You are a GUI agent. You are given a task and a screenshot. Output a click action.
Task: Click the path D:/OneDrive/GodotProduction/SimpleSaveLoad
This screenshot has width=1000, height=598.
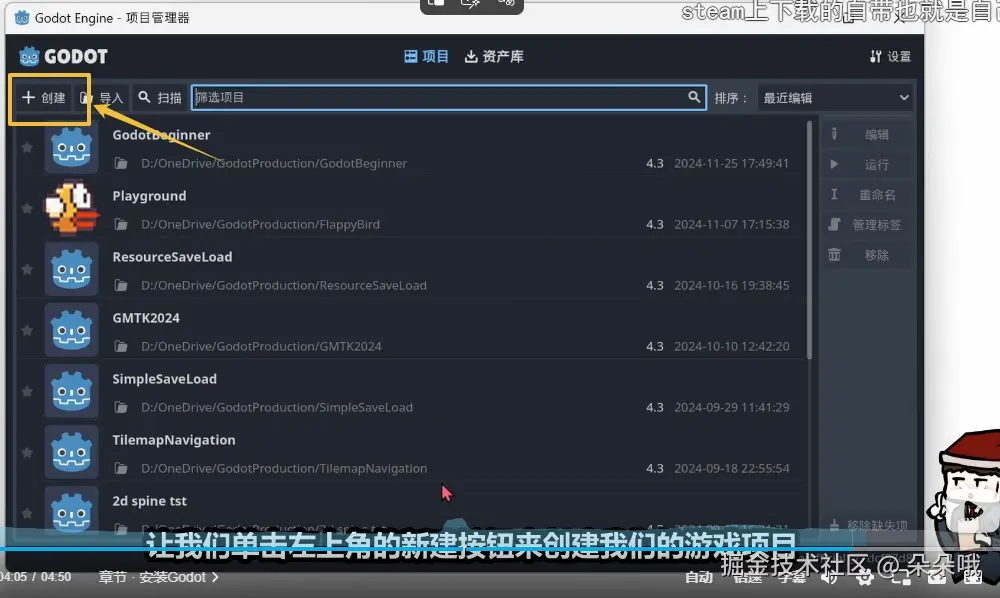point(277,407)
